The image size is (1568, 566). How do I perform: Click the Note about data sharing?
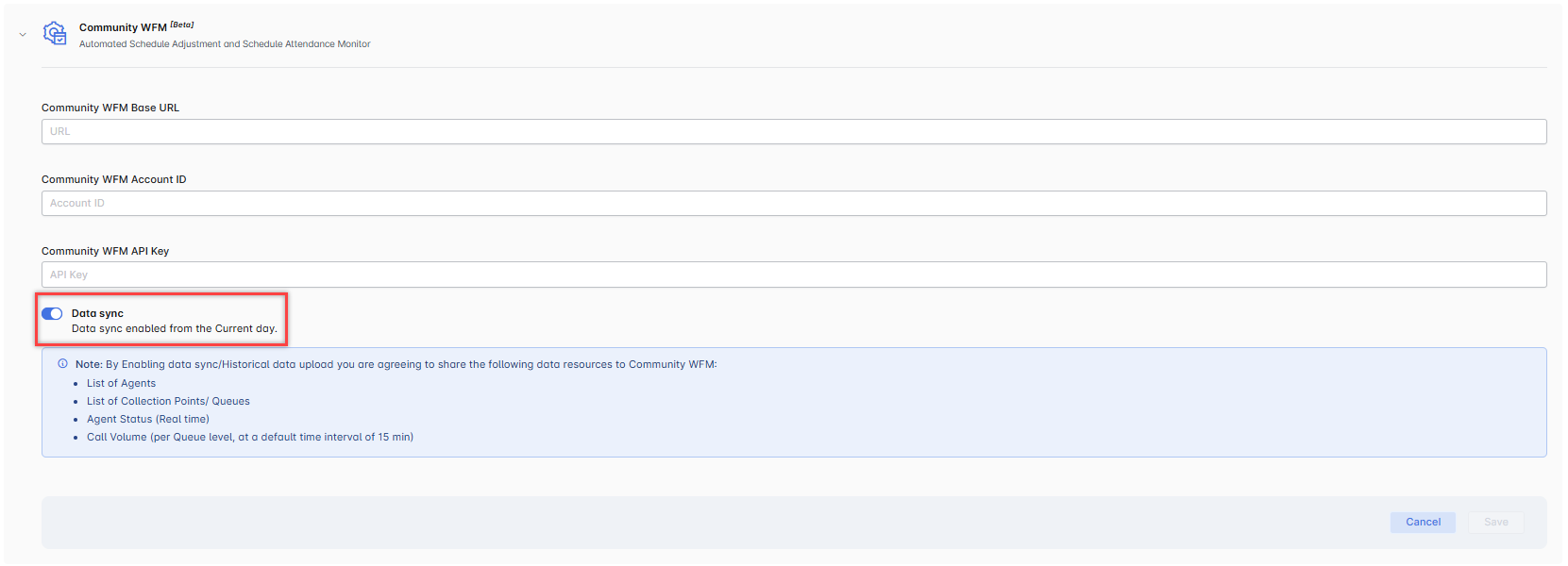coord(396,365)
